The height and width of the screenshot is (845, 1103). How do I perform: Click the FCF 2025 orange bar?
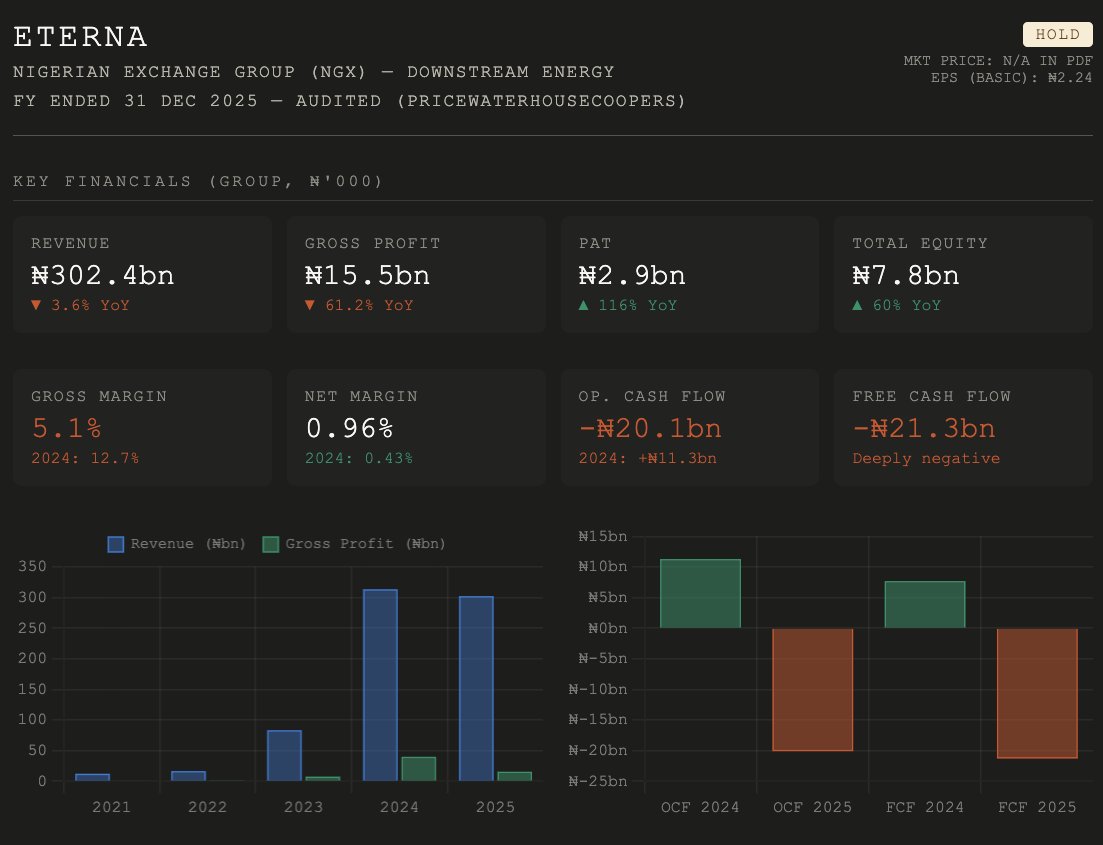[1037, 693]
